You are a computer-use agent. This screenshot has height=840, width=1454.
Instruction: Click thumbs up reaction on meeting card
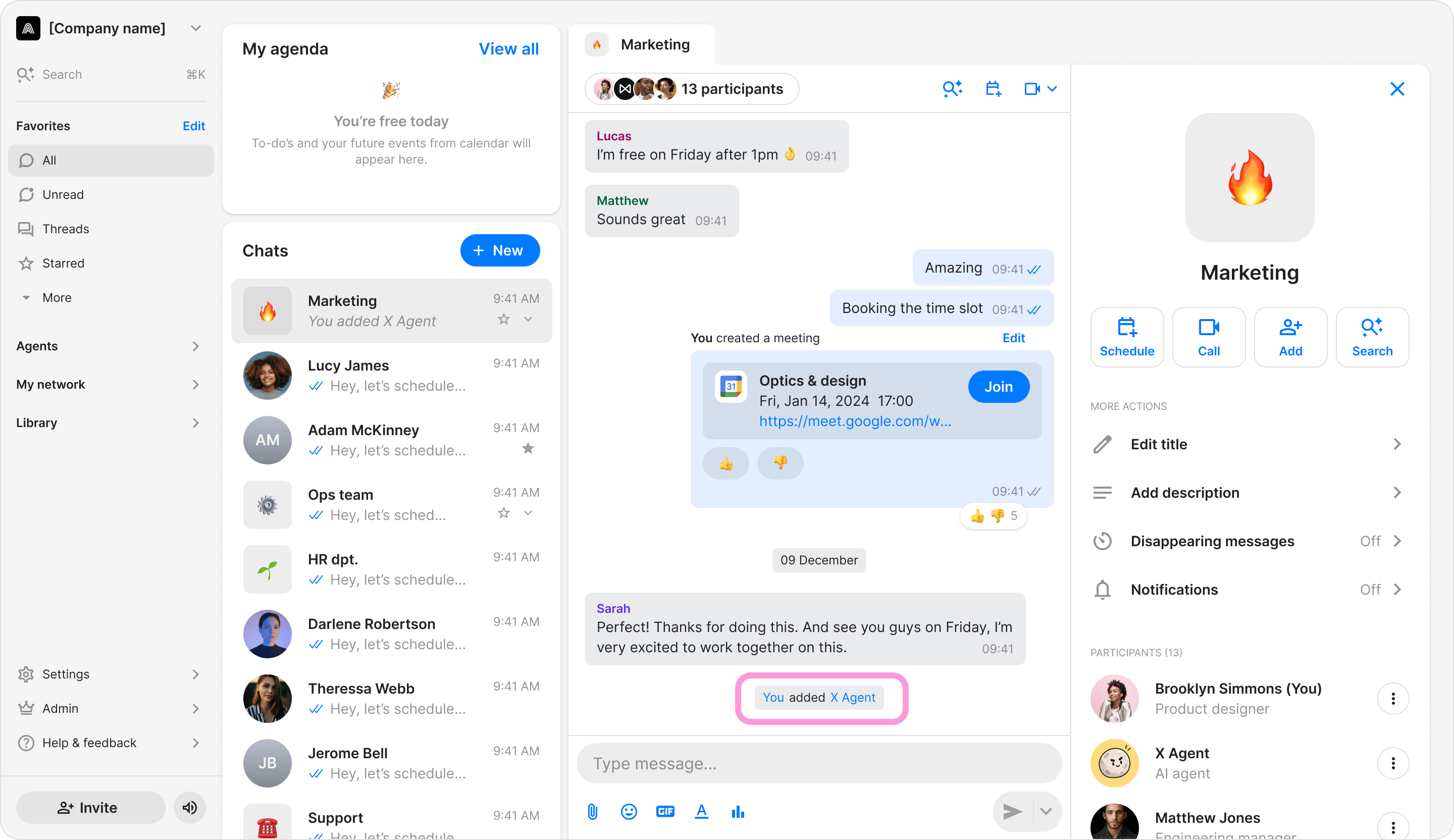pos(726,463)
